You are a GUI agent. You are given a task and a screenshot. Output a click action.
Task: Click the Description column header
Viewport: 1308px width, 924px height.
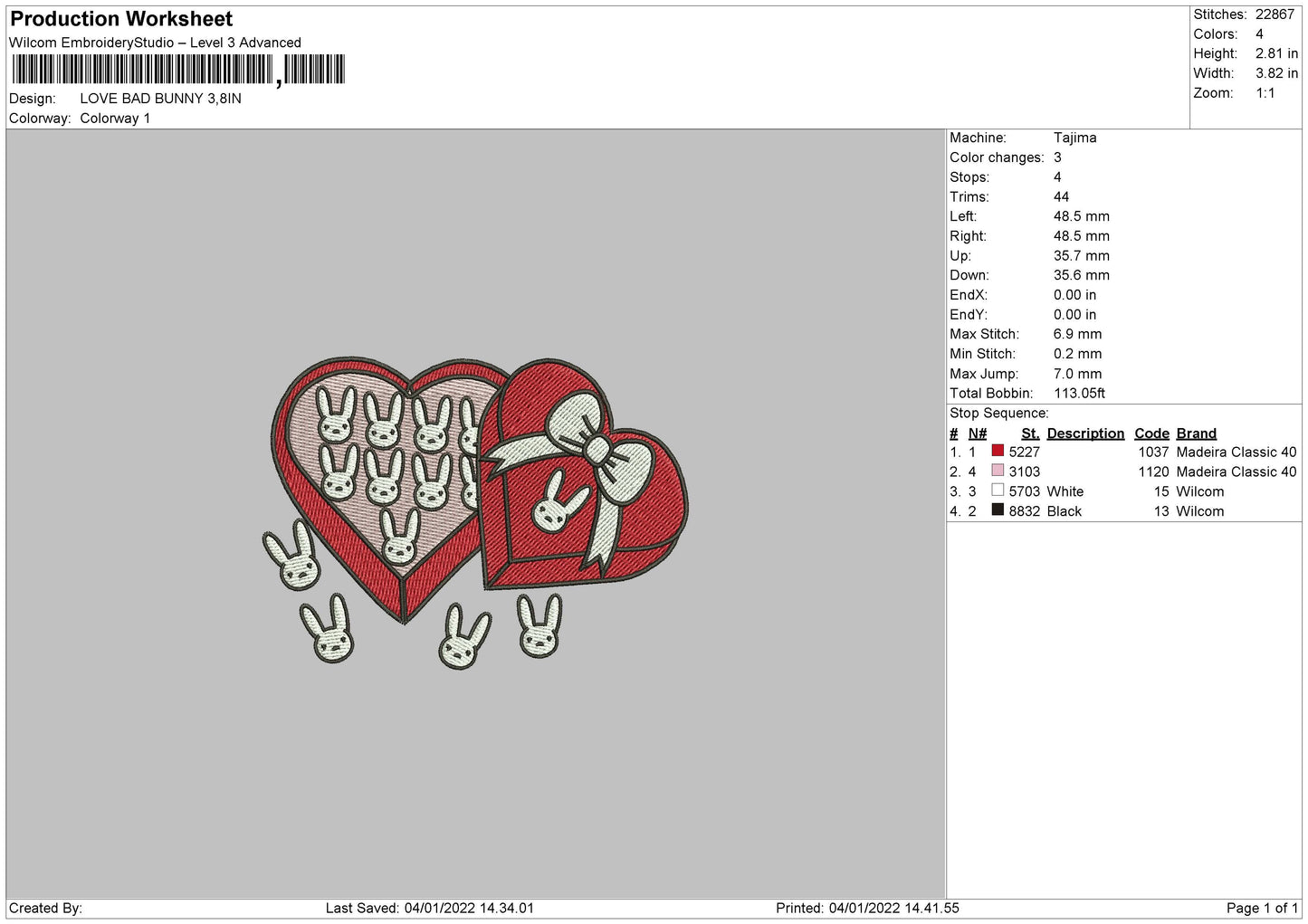coord(1084,433)
